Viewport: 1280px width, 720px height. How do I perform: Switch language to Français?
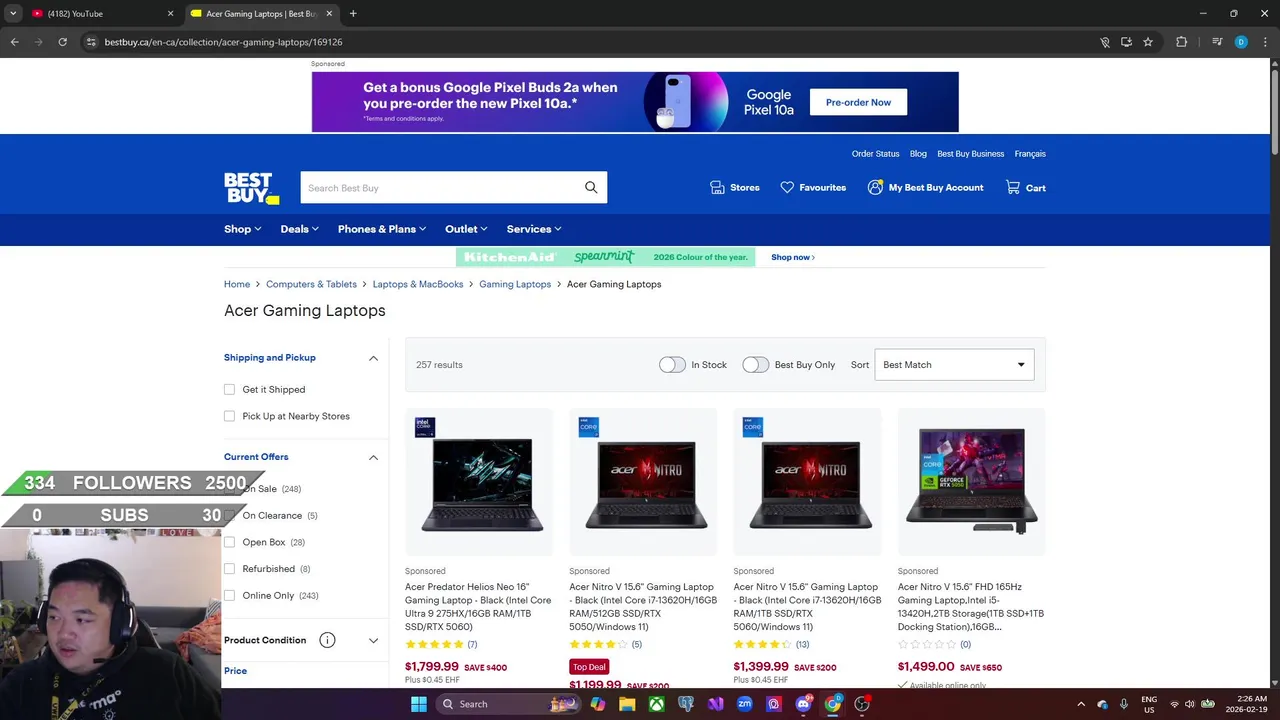point(1030,154)
